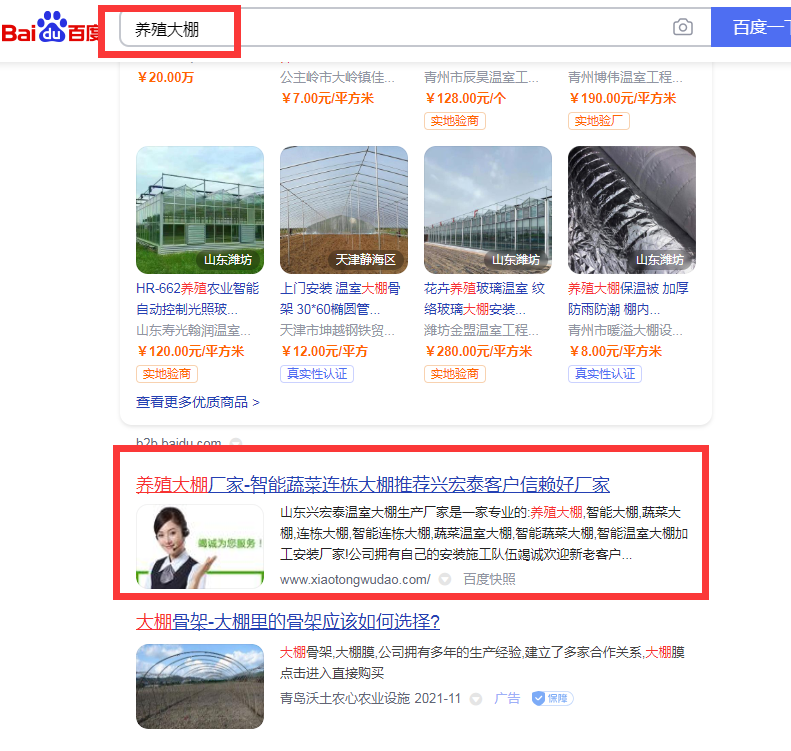Click 真实性认证 badge under ¥12.00元/平方
The width and height of the screenshot is (791, 751).
(317, 374)
